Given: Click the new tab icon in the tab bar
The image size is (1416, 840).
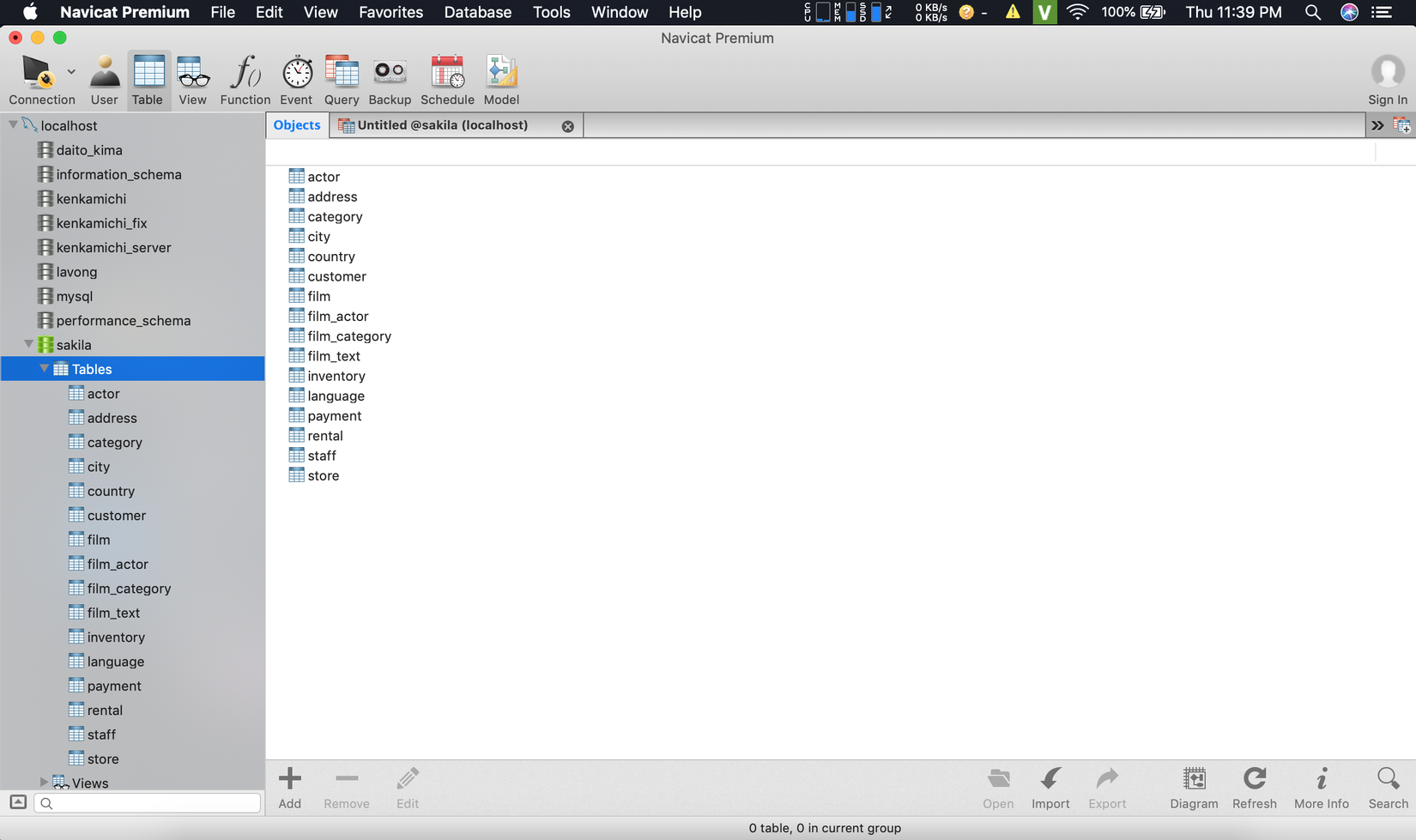Looking at the screenshot, I should click(1402, 126).
